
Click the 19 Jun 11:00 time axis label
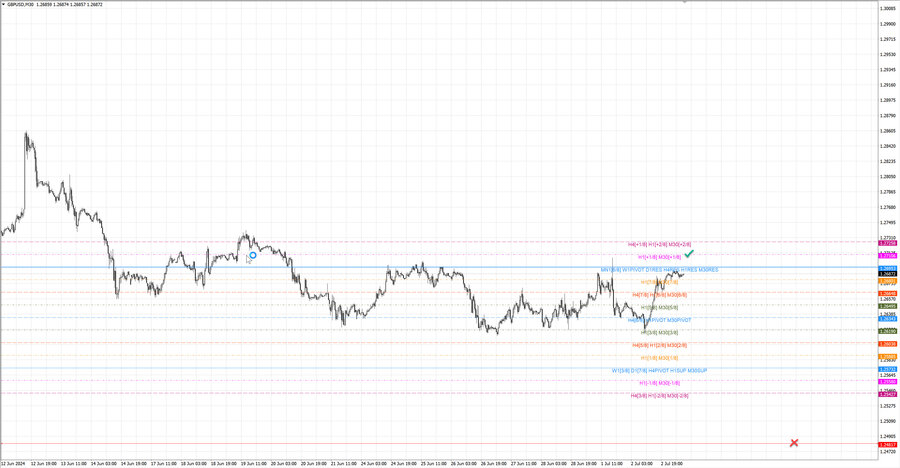(x=254, y=463)
